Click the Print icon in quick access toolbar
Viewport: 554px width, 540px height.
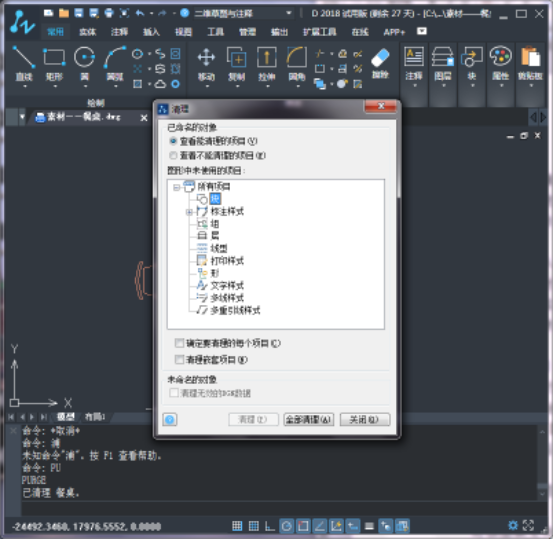point(109,13)
